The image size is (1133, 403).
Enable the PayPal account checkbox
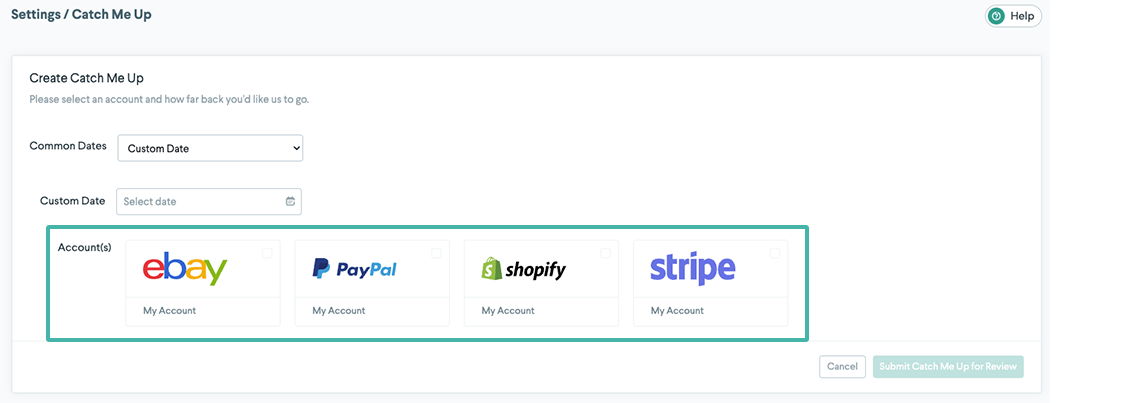436,253
